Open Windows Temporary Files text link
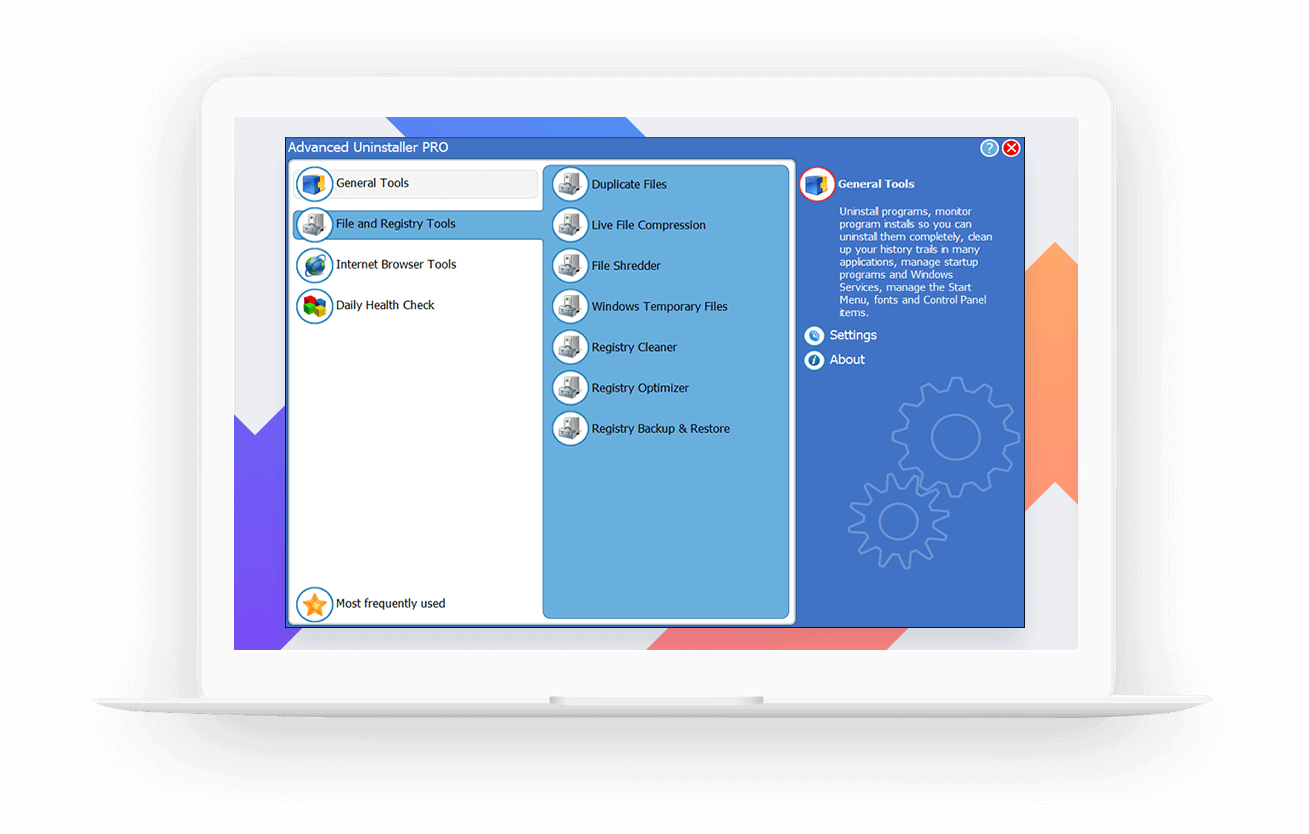The width and height of the screenshot is (1309, 834). coord(660,307)
